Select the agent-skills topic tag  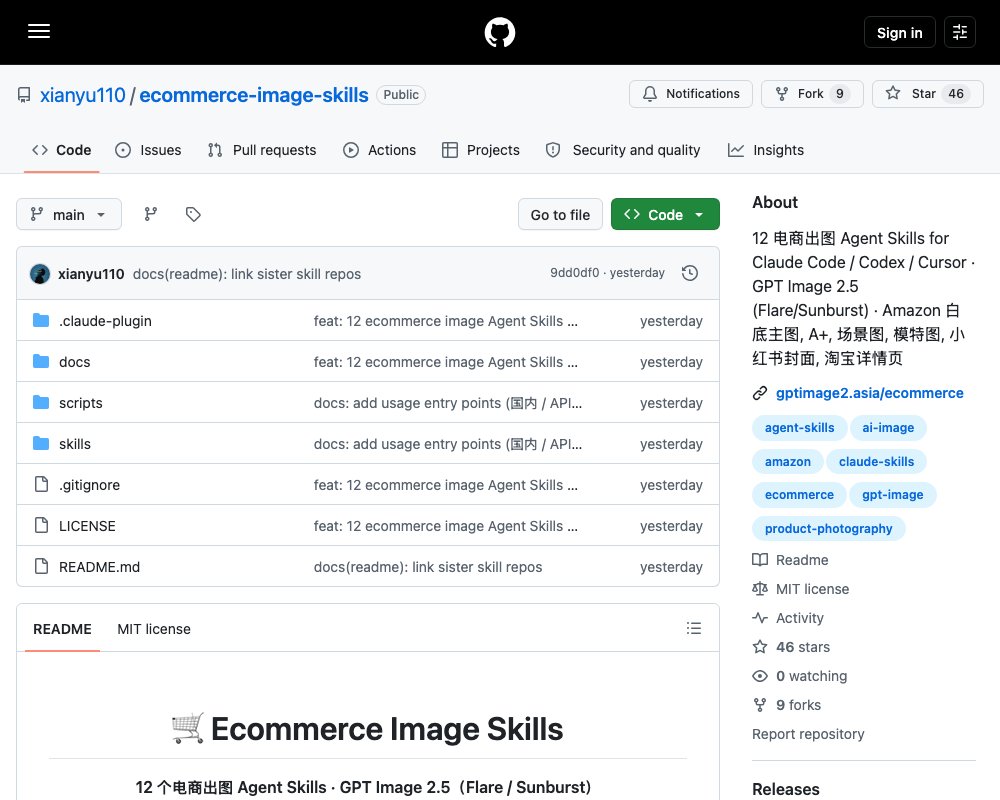coord(799,427)
